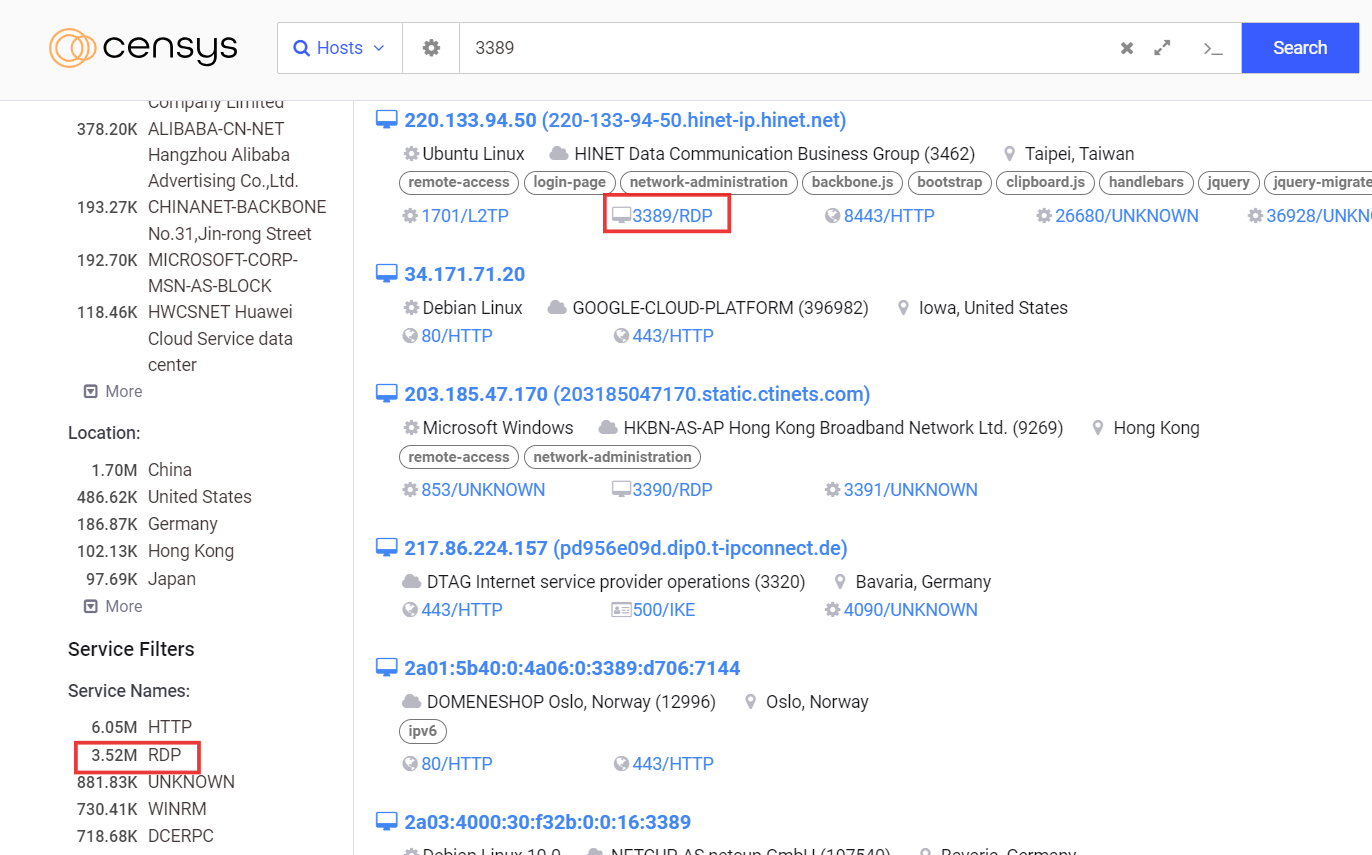
Task: Open host 34.171.71.20 result
Action: (x=464, y=275)
